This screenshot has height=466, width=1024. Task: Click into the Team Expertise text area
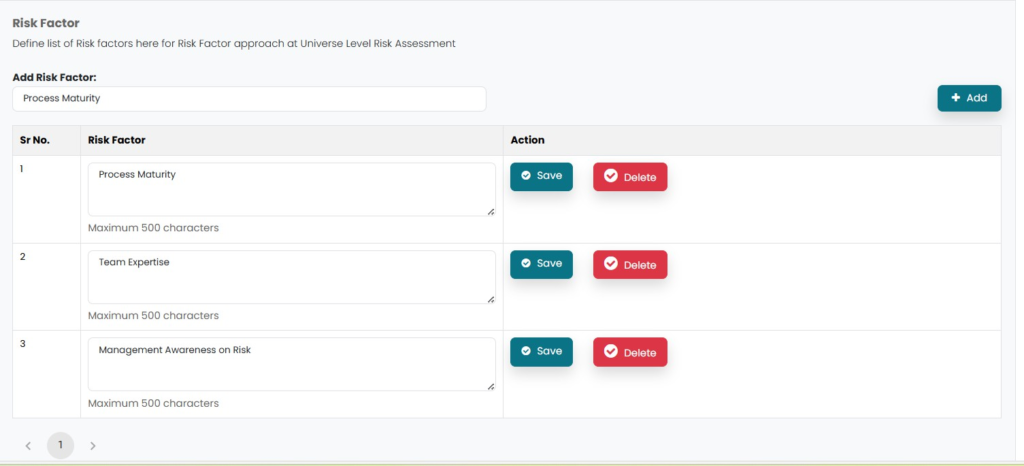(x=291, y=277)
